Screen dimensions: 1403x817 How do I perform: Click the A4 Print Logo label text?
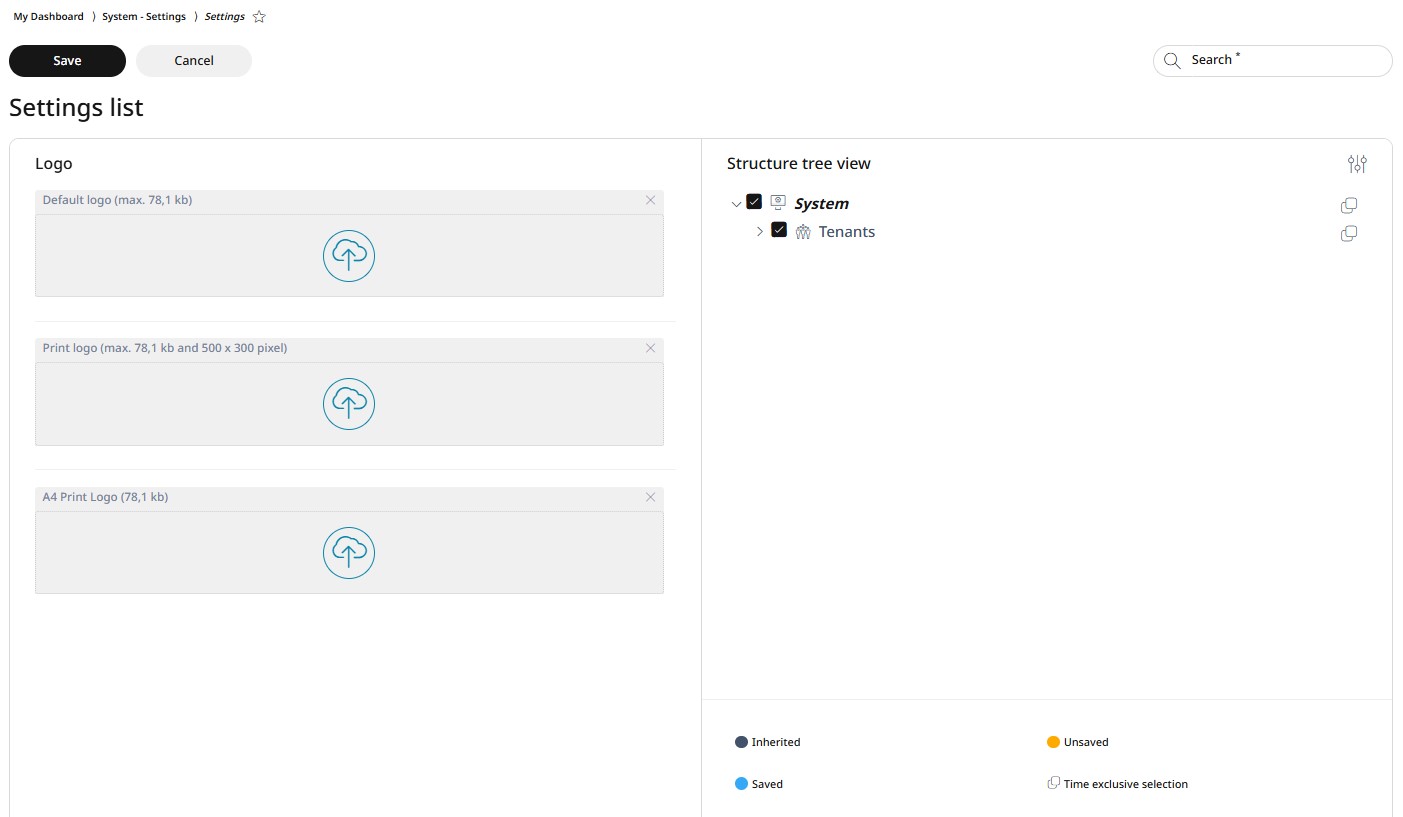pyautogui.click(x=105, y=497)
